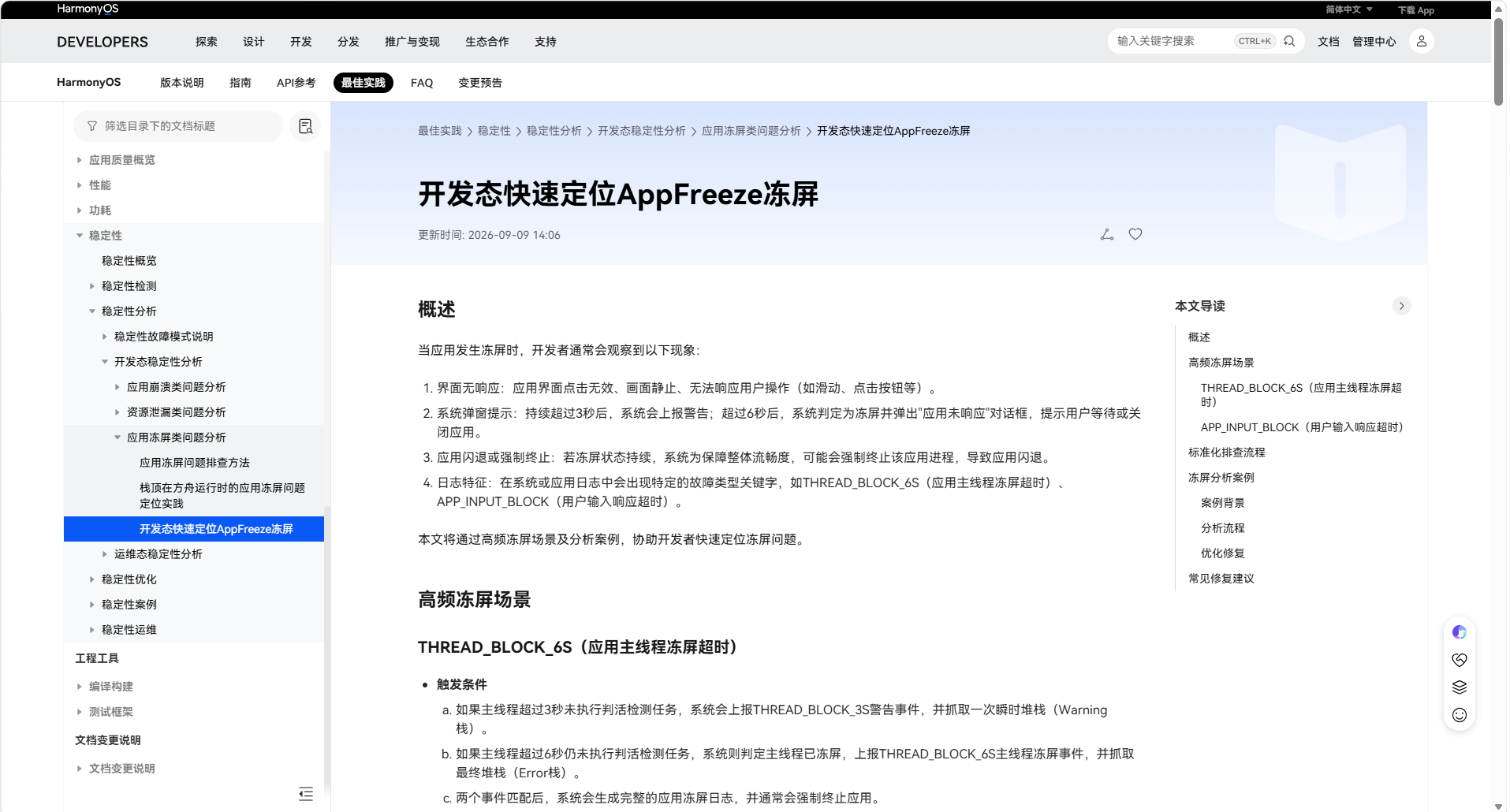This screenshot has width=1510, height=812.
Task: Collapse sidebar with bottom menu icon
Action: tap(306, 794)
